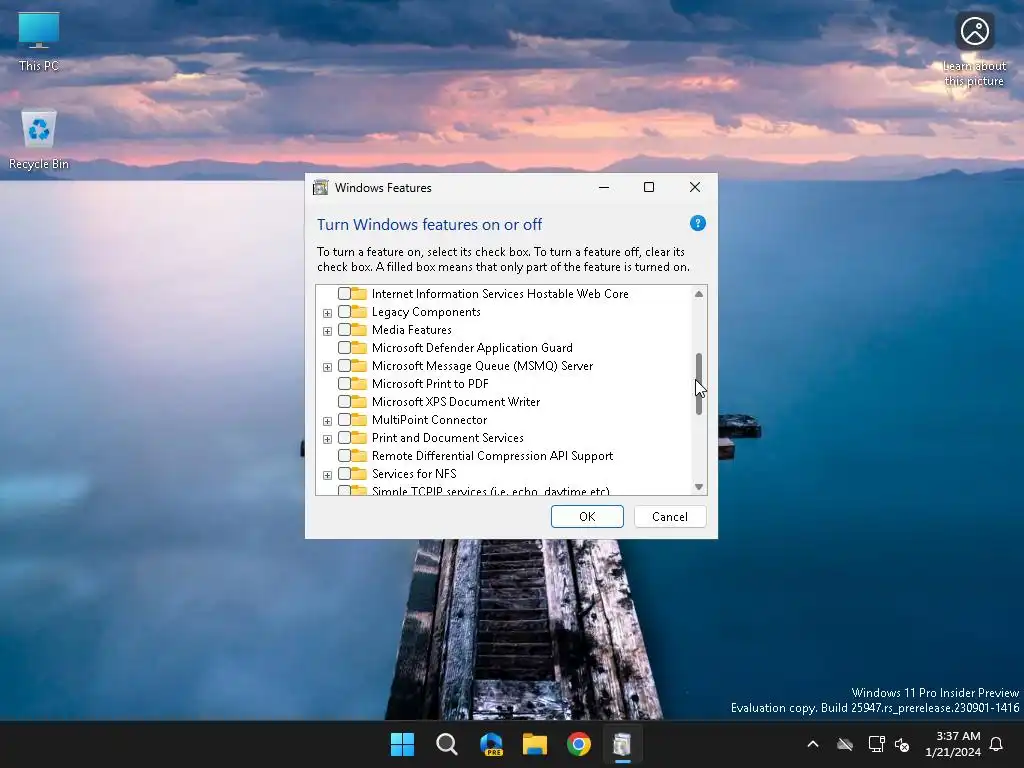Click the folder icon beside Services for NFS
This screenshot has height=768, width=1024.
(x=359, y=473)
